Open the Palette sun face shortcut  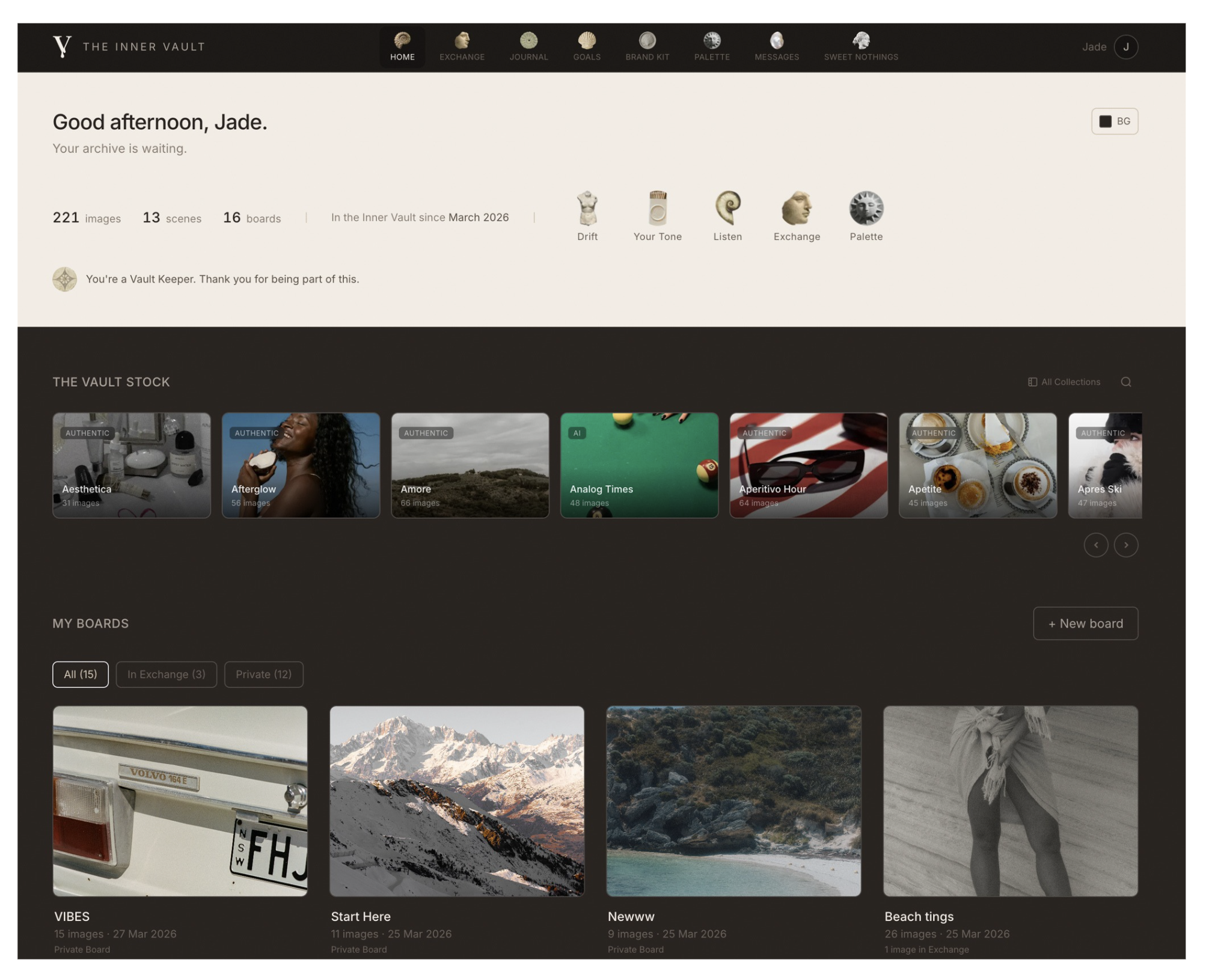click(866, 209)
